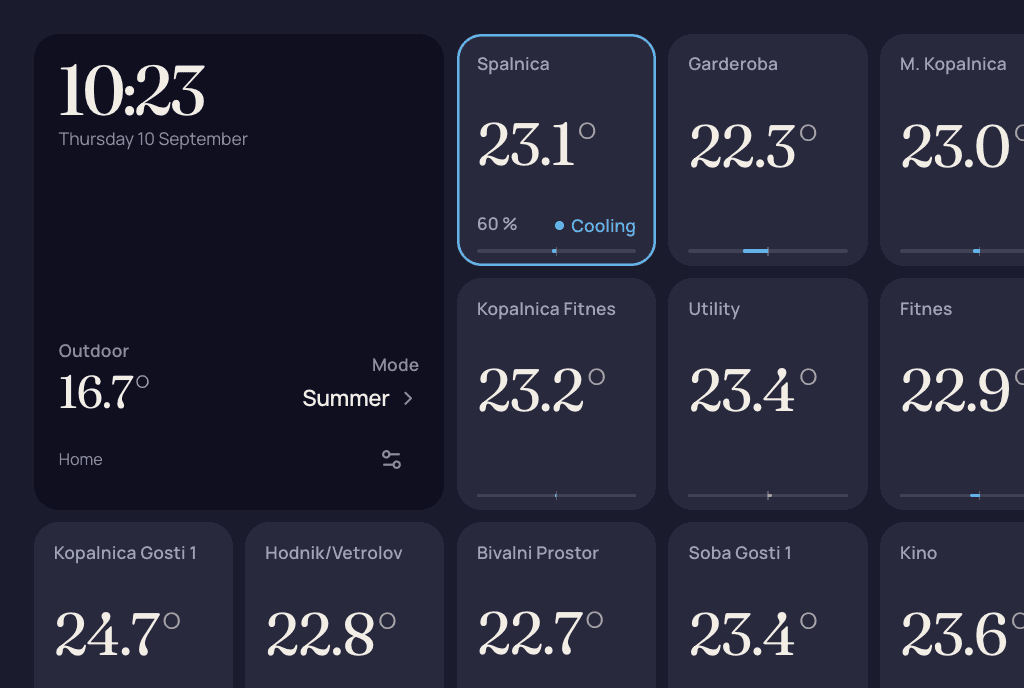Image resolution: width=1024 pixels, height=688 pixels.
Task: Open the Kopalnica Gosti 1 card
Action: (x=133, y=605)
